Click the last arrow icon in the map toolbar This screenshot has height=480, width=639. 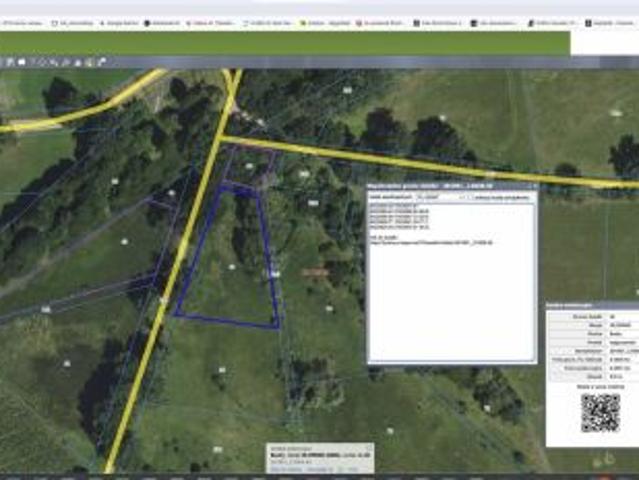click(x=102, y=62)
